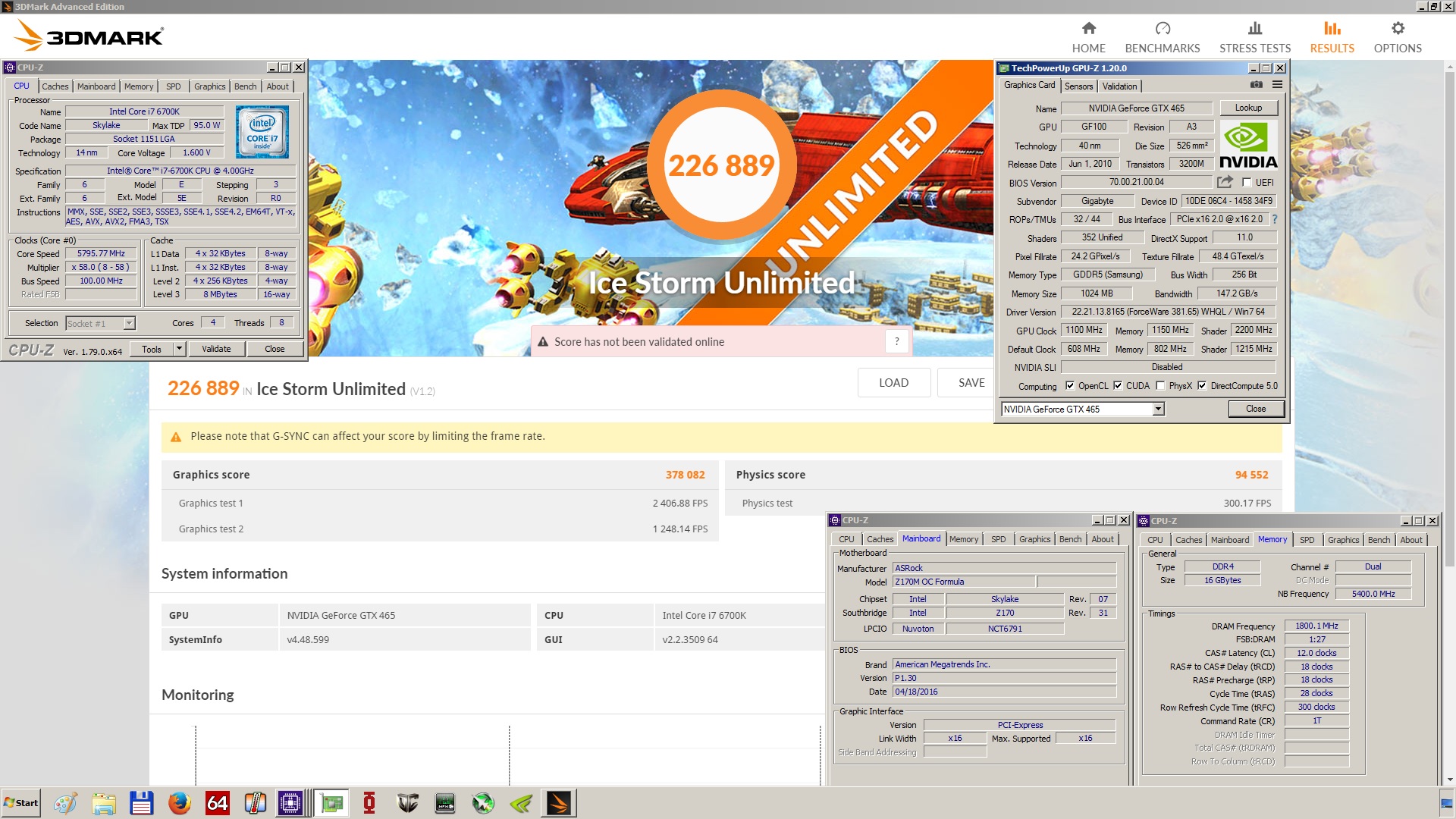Open Windows Explorer from the taskbar
The width and height of the screenshot is (1456, 819).
[104, 803]
